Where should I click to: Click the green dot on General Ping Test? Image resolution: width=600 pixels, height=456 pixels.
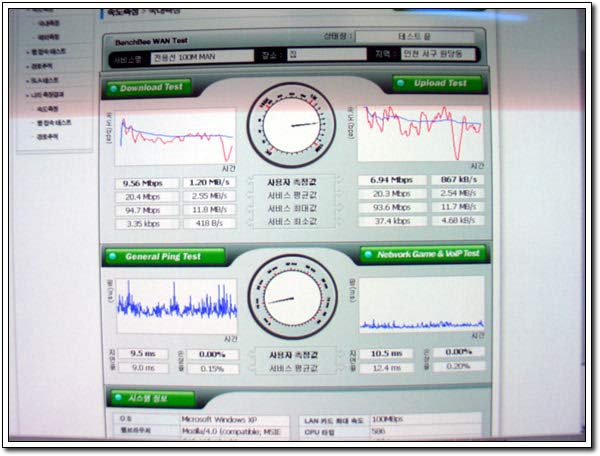(x=112, y=256)
